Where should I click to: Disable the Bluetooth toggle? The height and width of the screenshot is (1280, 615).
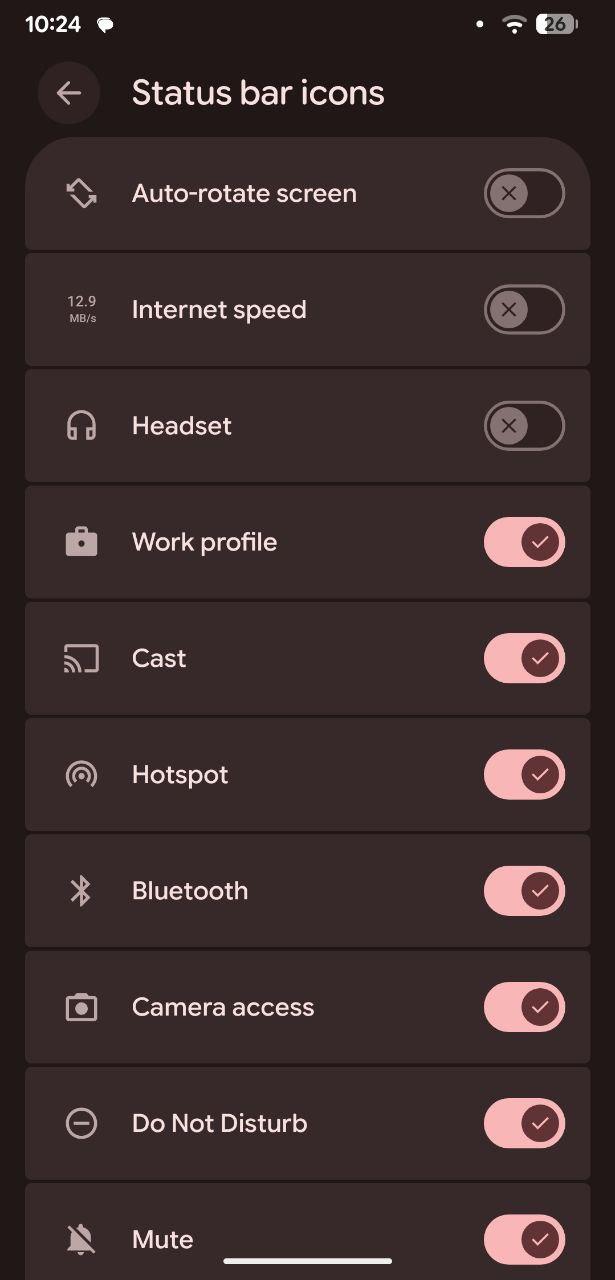524,890
